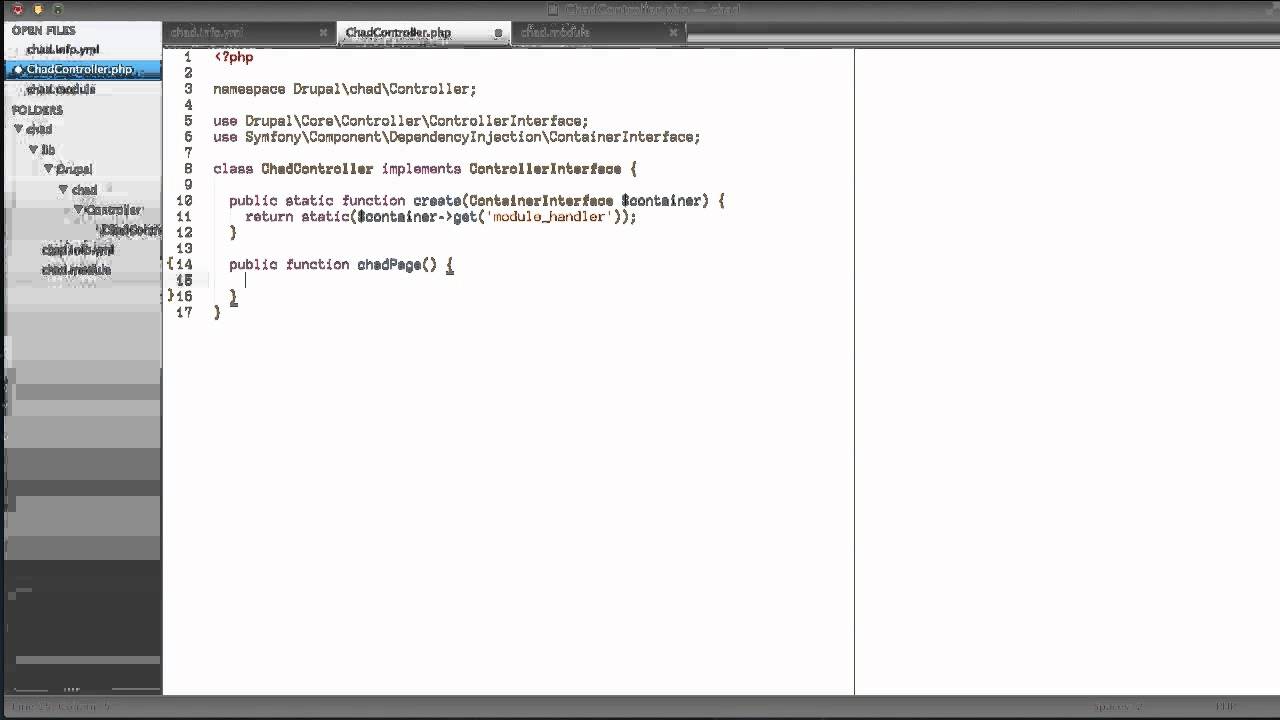
Task: Place cursor on the <?php line
Action: pos(233,57)
